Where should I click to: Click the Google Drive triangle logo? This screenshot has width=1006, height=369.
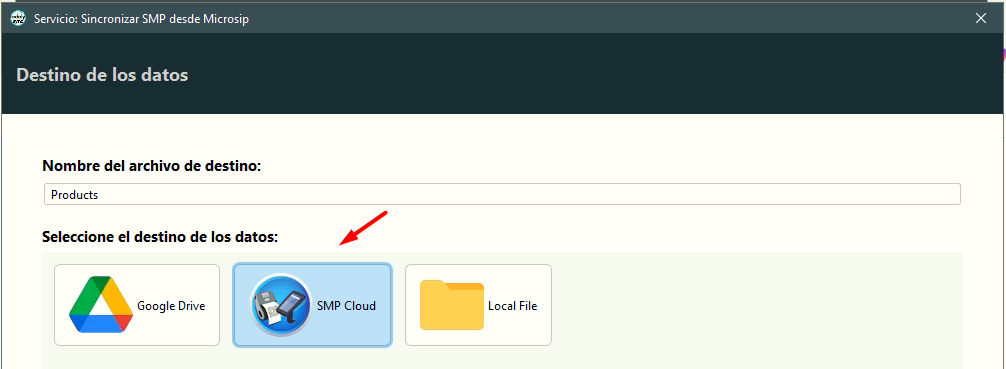pyautogui.click(x=101, y=305)
